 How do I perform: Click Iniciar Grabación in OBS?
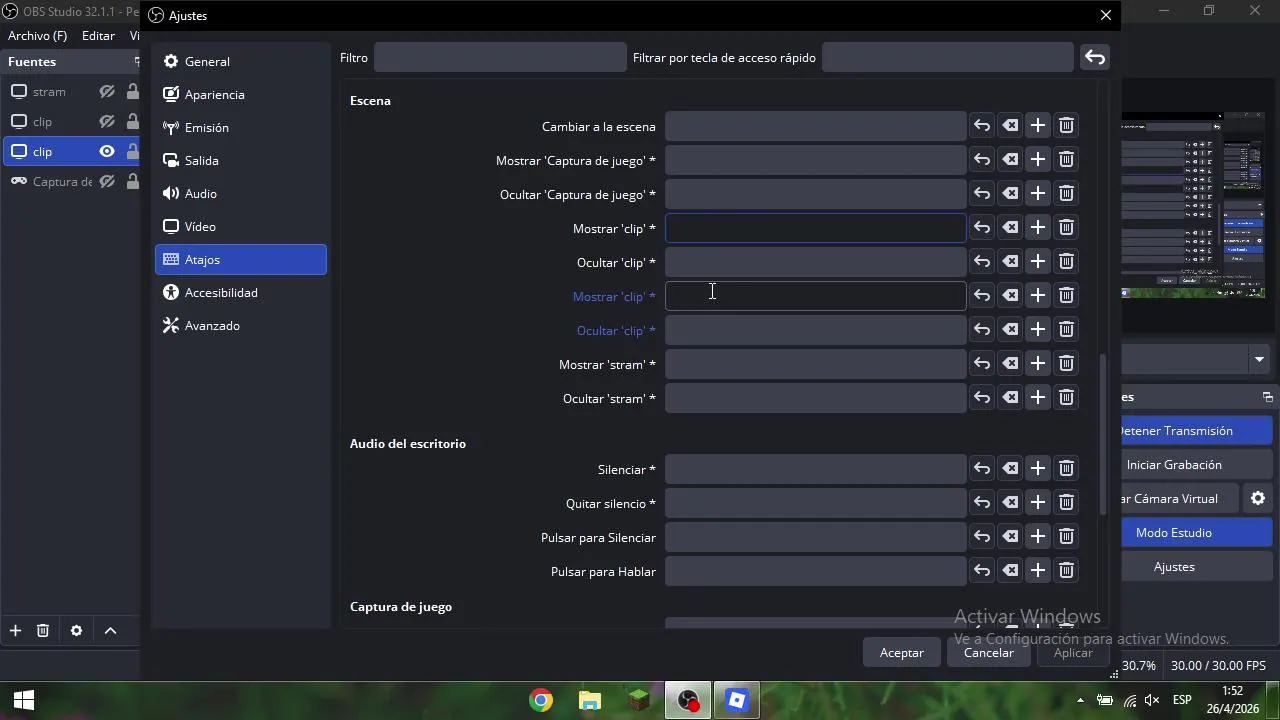1196,465
